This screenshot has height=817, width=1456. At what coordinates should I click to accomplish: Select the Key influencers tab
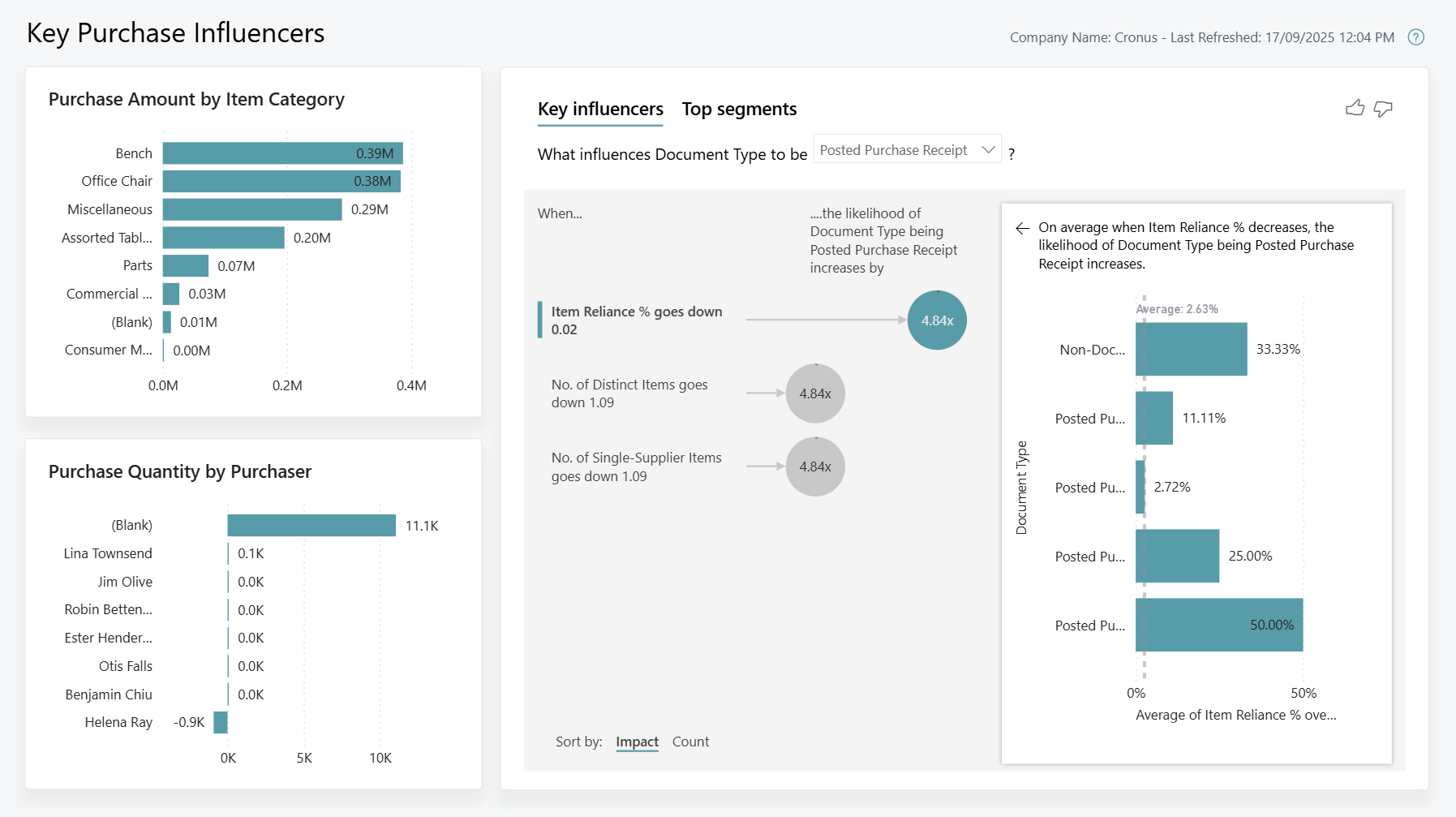point(599,109)
